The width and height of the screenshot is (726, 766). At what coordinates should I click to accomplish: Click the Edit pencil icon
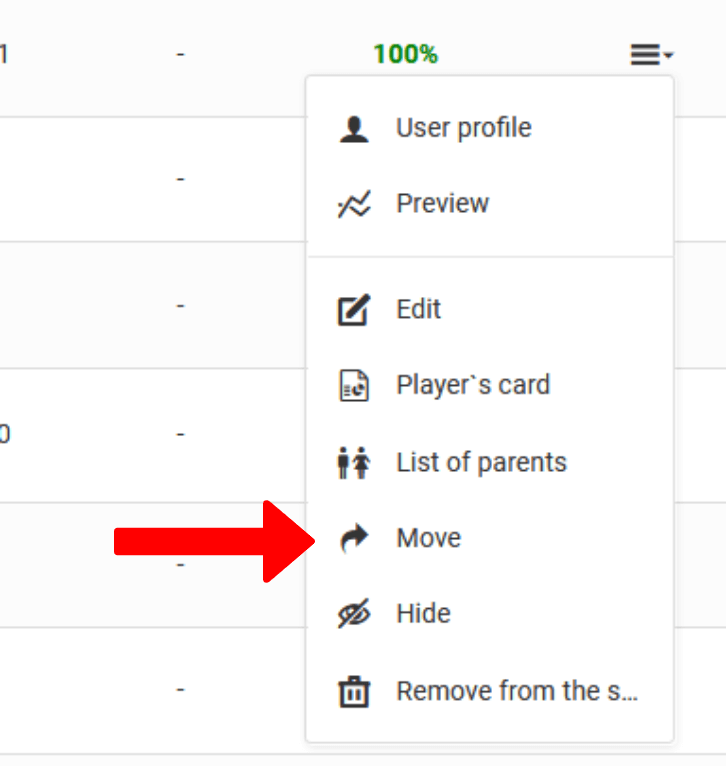click(x=354, y=310)
